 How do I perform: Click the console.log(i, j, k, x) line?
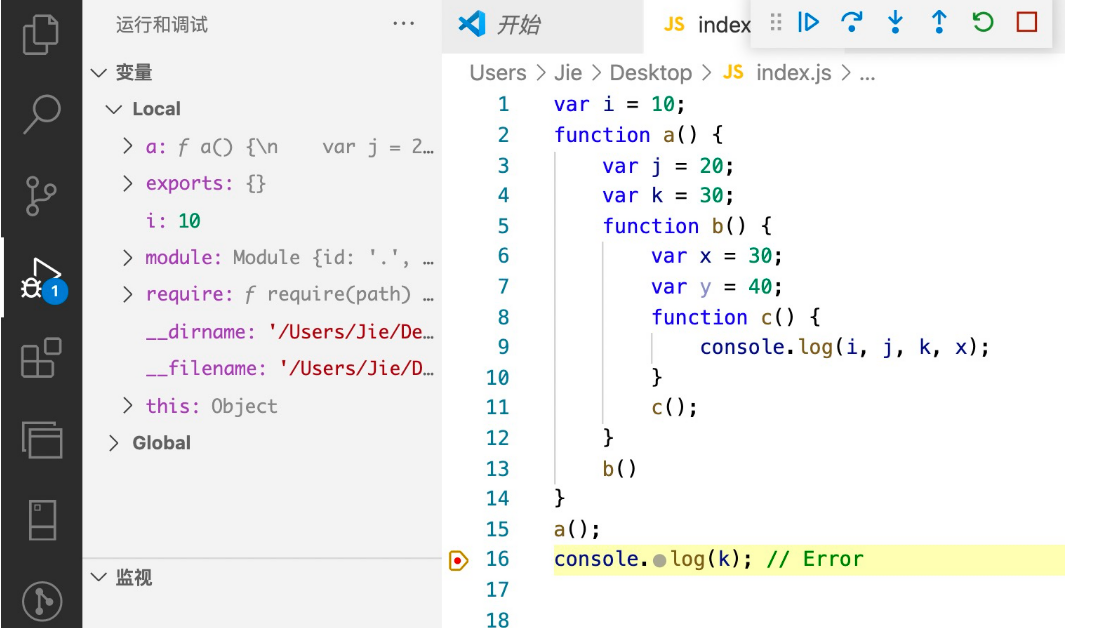pyautogui.click(x=845, y=347)
